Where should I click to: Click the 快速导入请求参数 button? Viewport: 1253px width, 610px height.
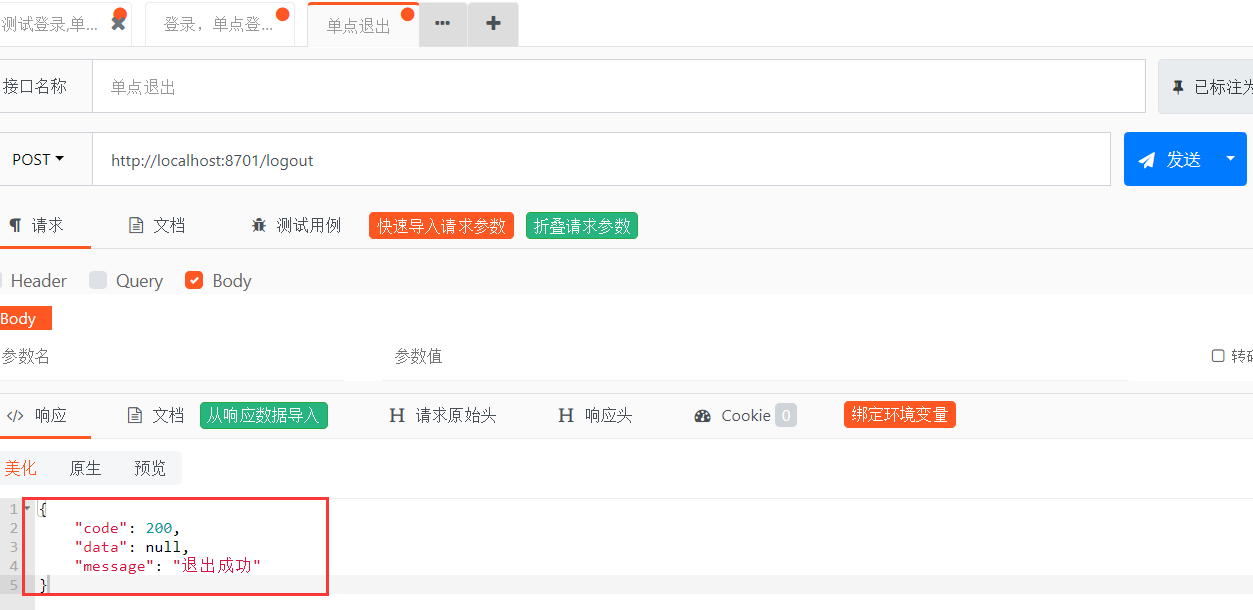[441, 225]
